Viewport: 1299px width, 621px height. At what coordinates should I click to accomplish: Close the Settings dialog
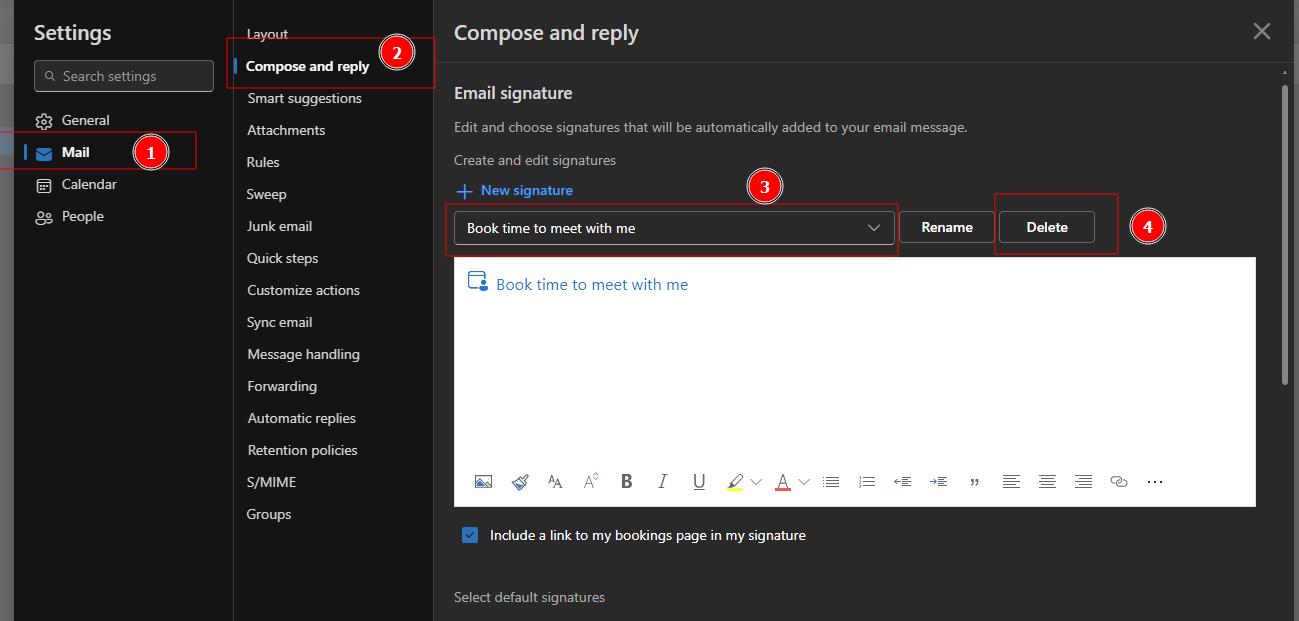(x=1262, y=31)
